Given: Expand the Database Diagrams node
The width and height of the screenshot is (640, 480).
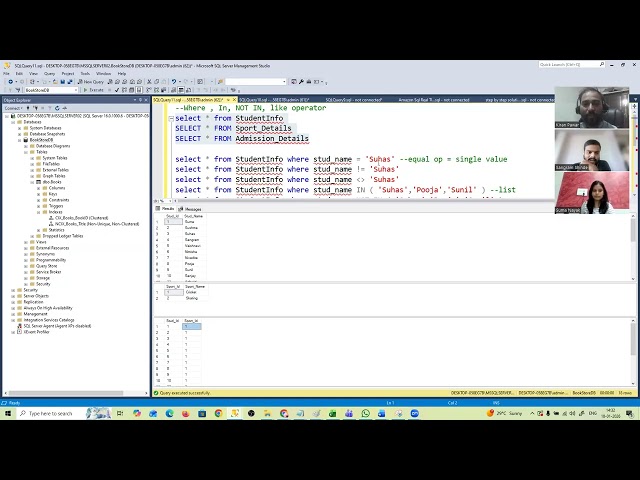Looking at the screenshot, I should pos(26,146).
